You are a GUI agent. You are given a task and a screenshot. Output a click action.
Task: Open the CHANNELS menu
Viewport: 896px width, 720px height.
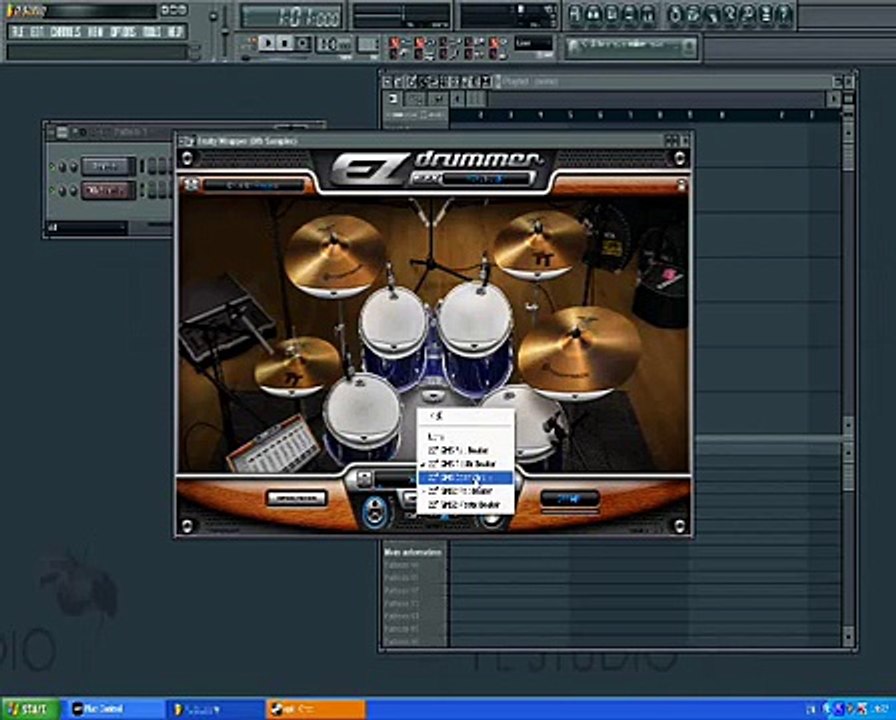[65, 32]
